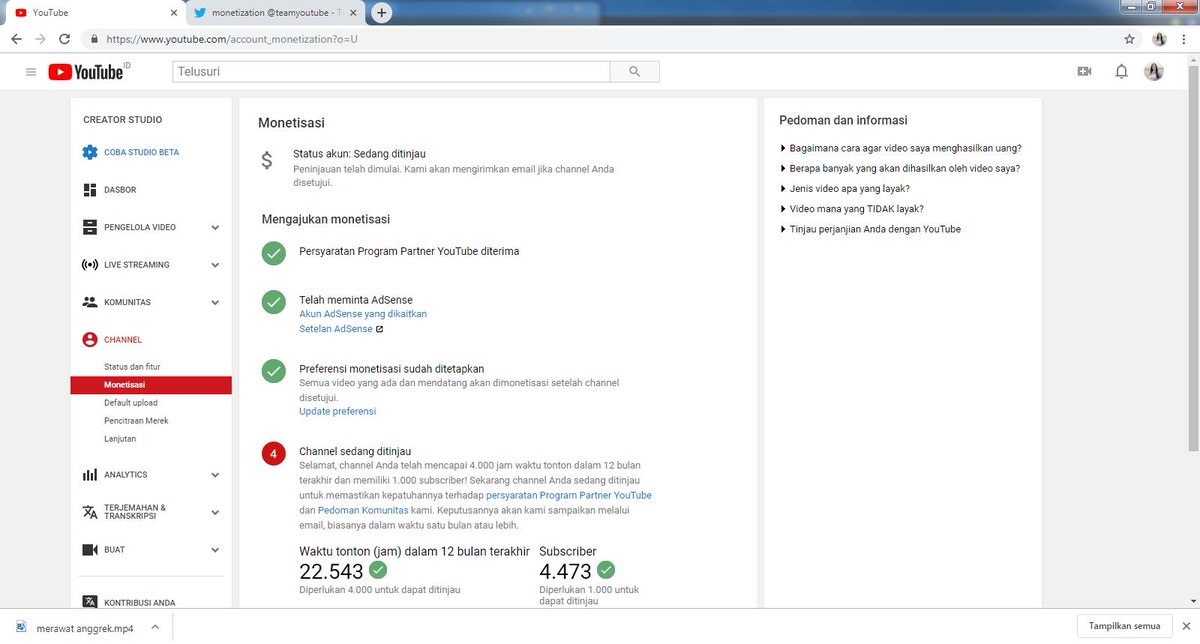Open the create video camera icon
The height and width of the screenshot is (644, 1200).
pos(1083,72)
